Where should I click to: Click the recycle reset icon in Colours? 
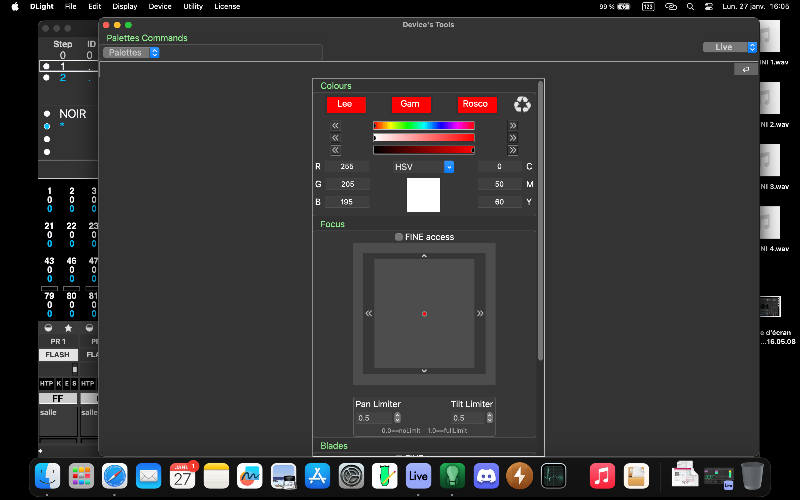(x=522, y=104)
